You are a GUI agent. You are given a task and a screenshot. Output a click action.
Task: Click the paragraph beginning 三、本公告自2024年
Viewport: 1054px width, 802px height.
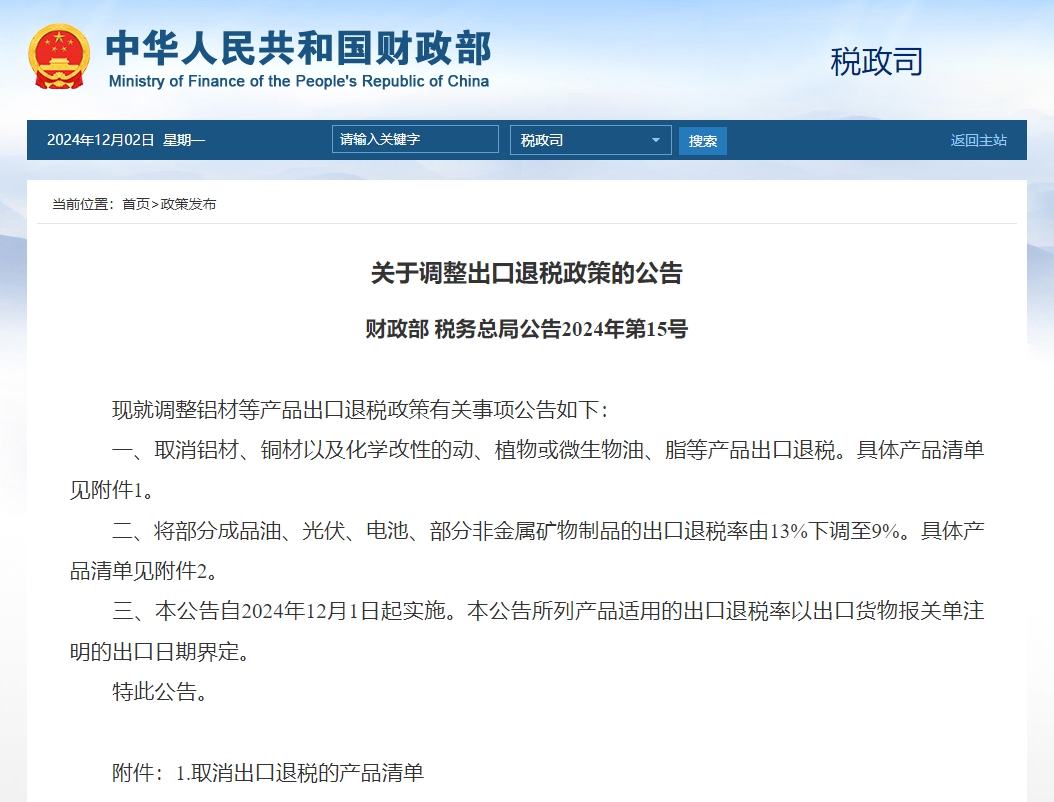click(548, 611)
